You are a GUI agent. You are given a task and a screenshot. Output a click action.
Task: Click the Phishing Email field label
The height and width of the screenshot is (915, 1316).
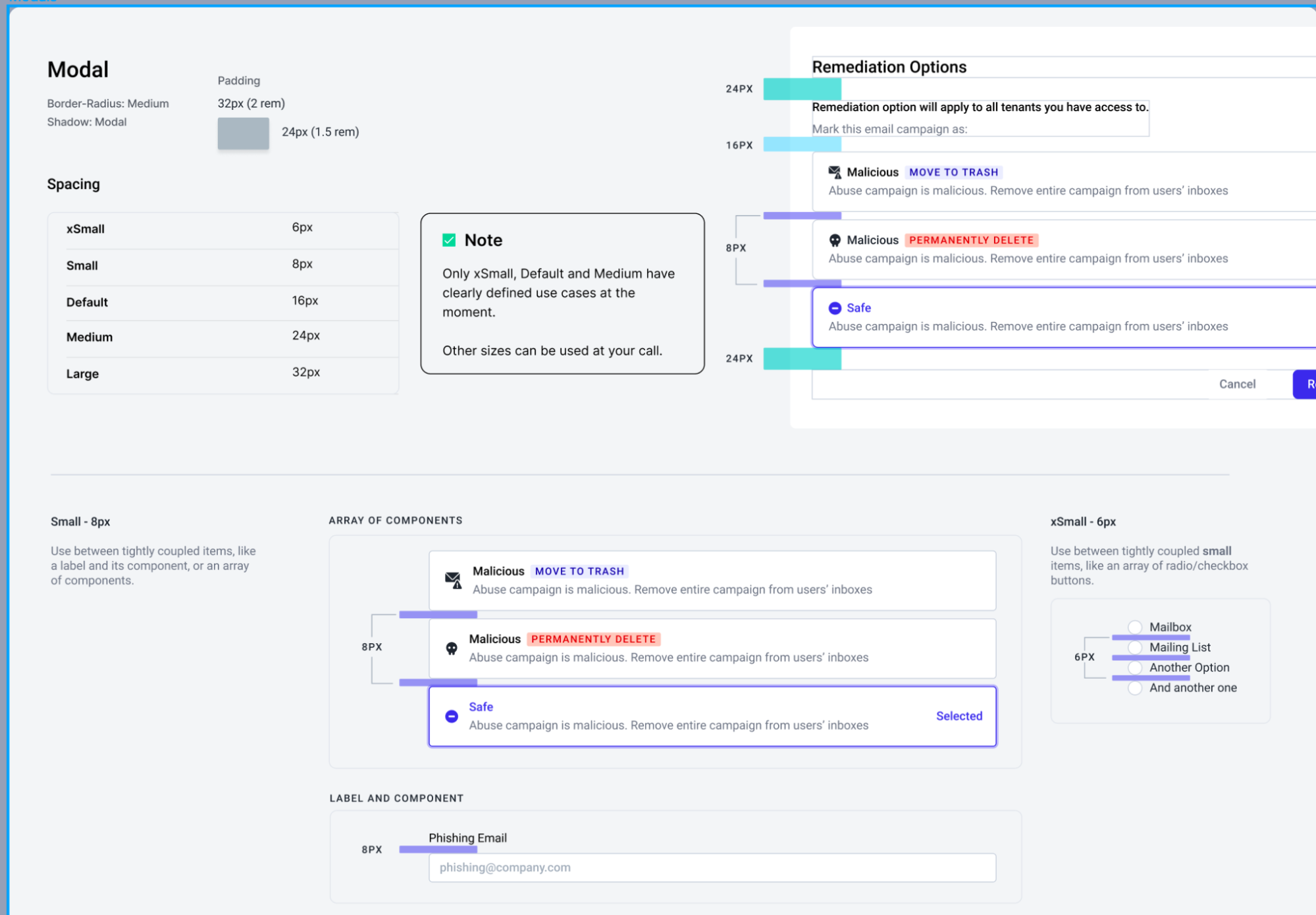[x=467, y=838]
